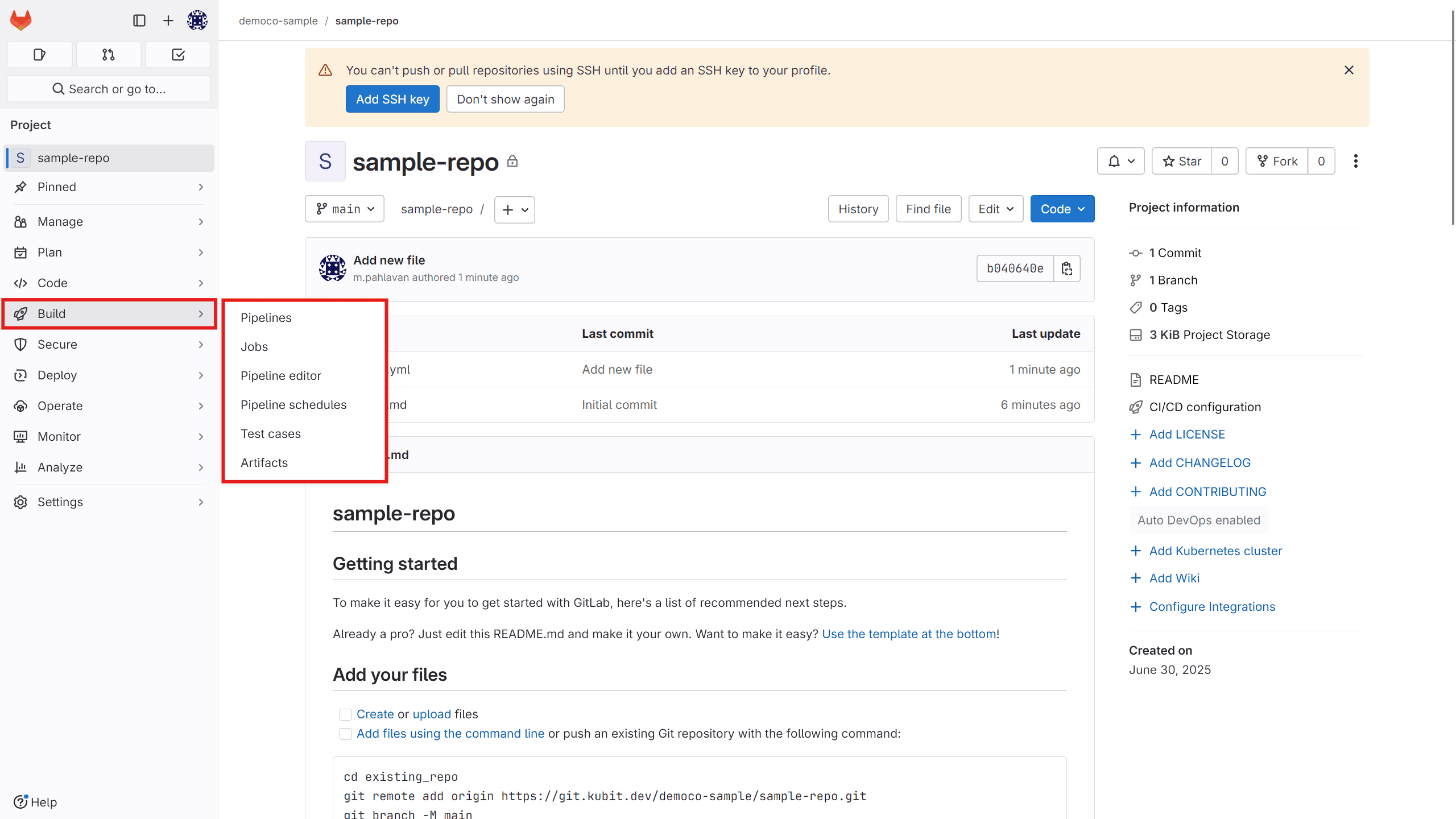Expand the Pinned section
The width and height of the screenshot is (1456, 819).
coord(109,187)
